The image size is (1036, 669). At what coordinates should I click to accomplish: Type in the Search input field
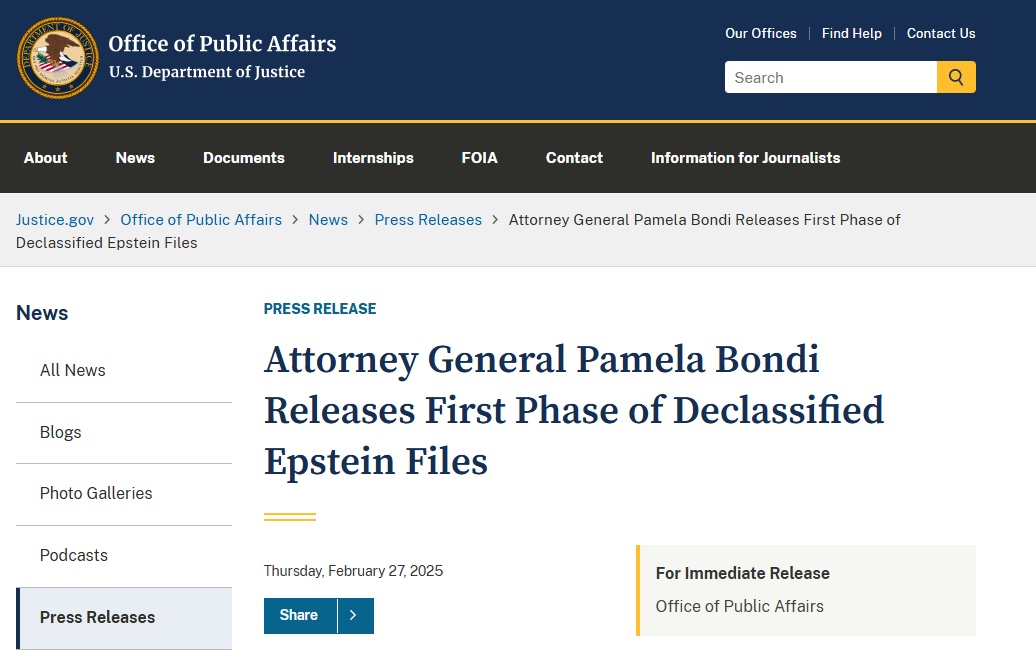830,77
